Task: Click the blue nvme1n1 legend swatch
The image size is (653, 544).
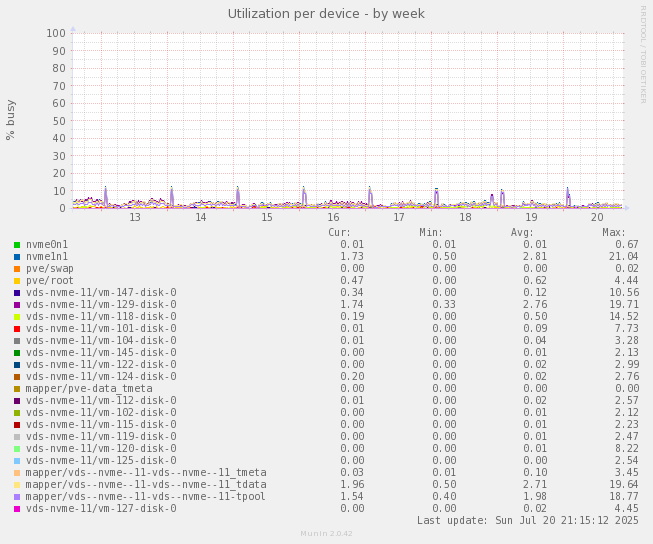Action: point(17,257)
